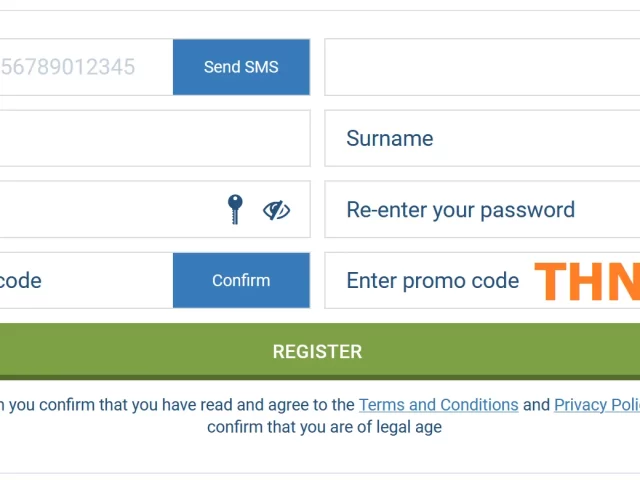Focus the Re-enter your password field
Image resolution: width=640 pixels, height=480 pixels.
click(482, 209)
